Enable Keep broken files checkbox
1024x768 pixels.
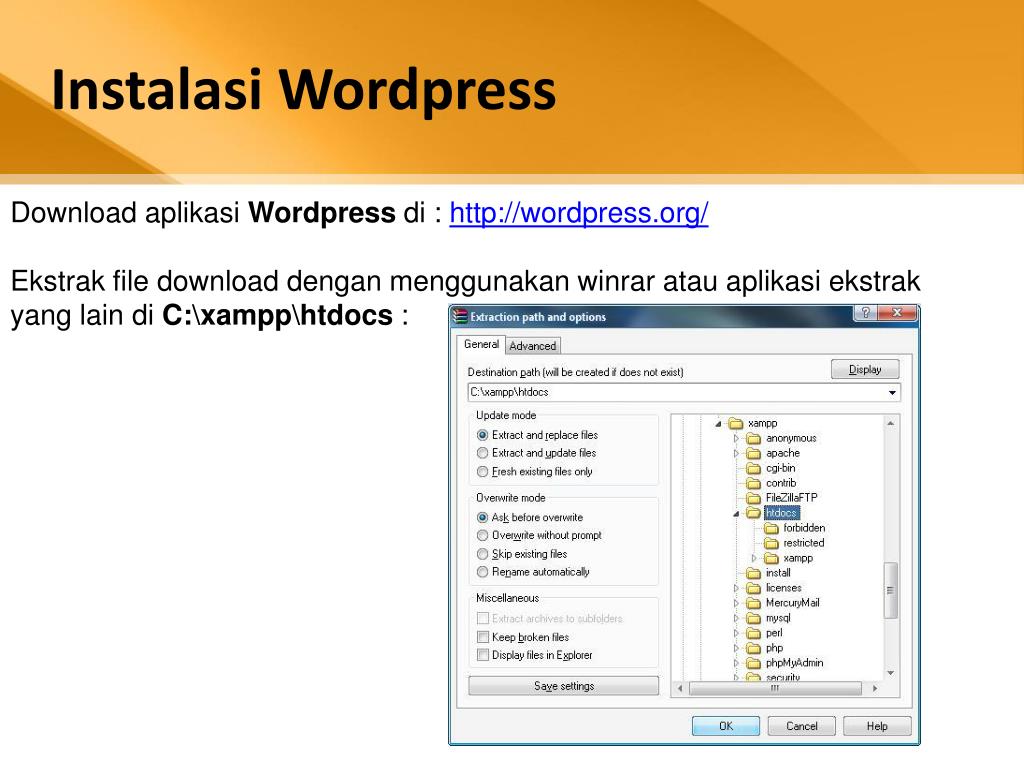(x=483, y=637)
